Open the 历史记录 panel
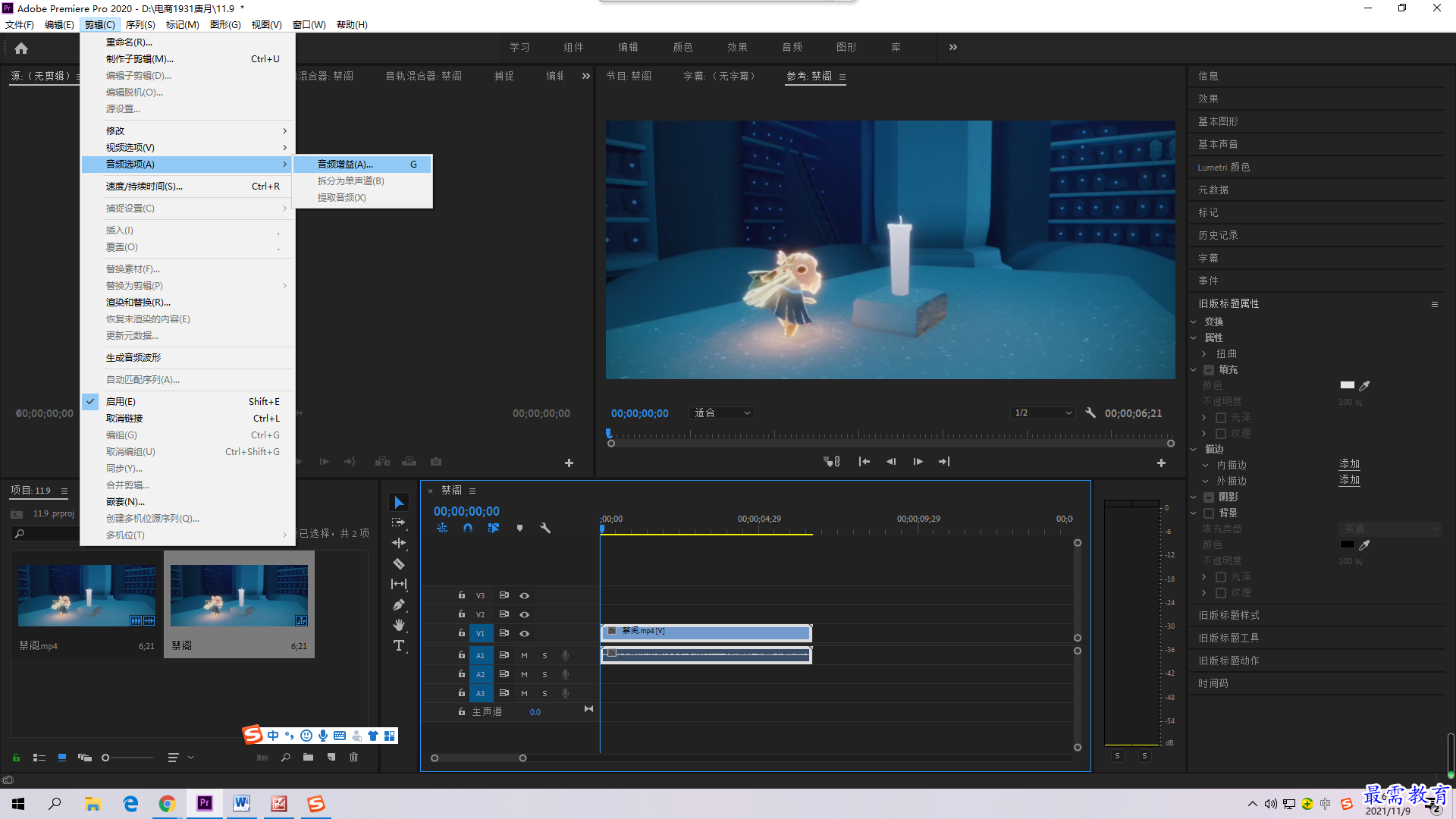The image size is (1456, 819). tap(1218, 235)
